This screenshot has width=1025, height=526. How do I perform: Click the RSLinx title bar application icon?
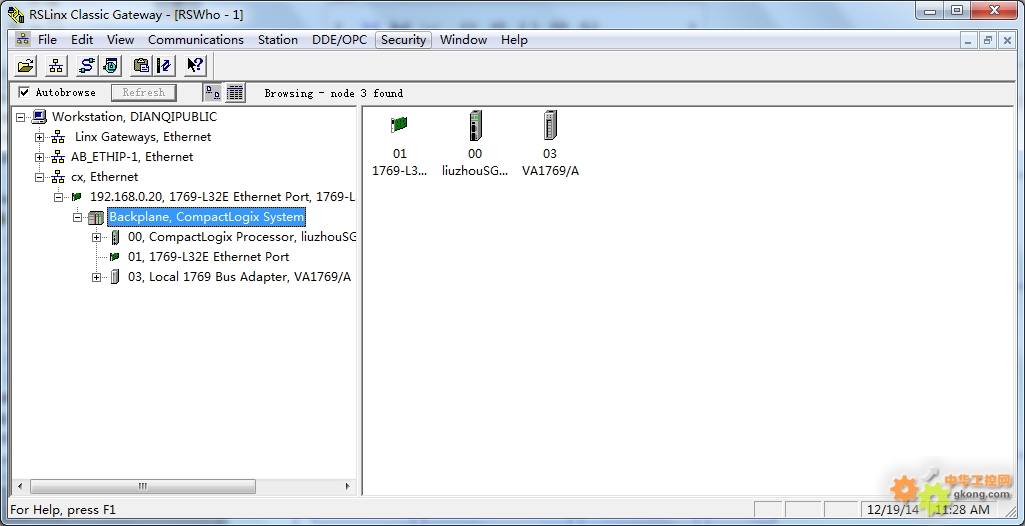[16, 14]
